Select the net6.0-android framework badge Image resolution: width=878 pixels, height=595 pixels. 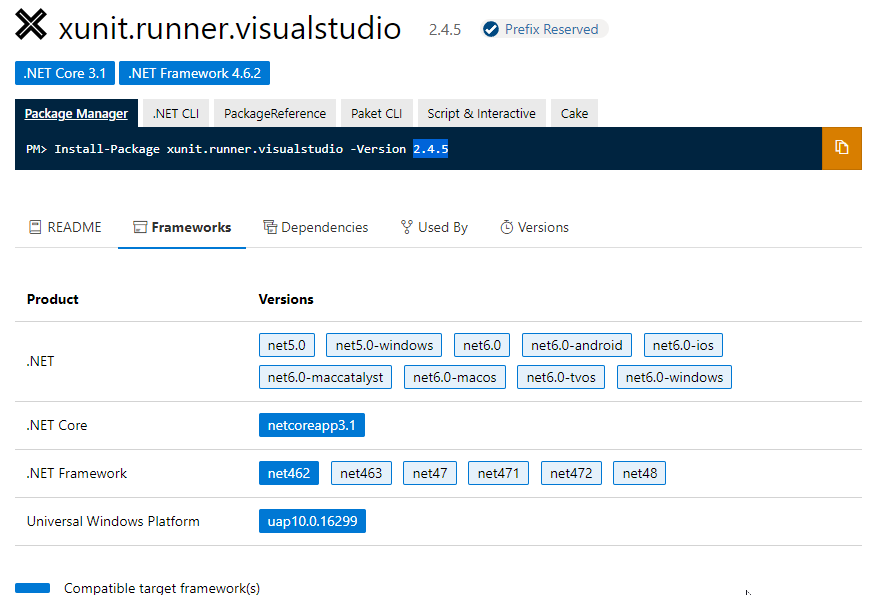pyautogui.click(x=576, y=344)
